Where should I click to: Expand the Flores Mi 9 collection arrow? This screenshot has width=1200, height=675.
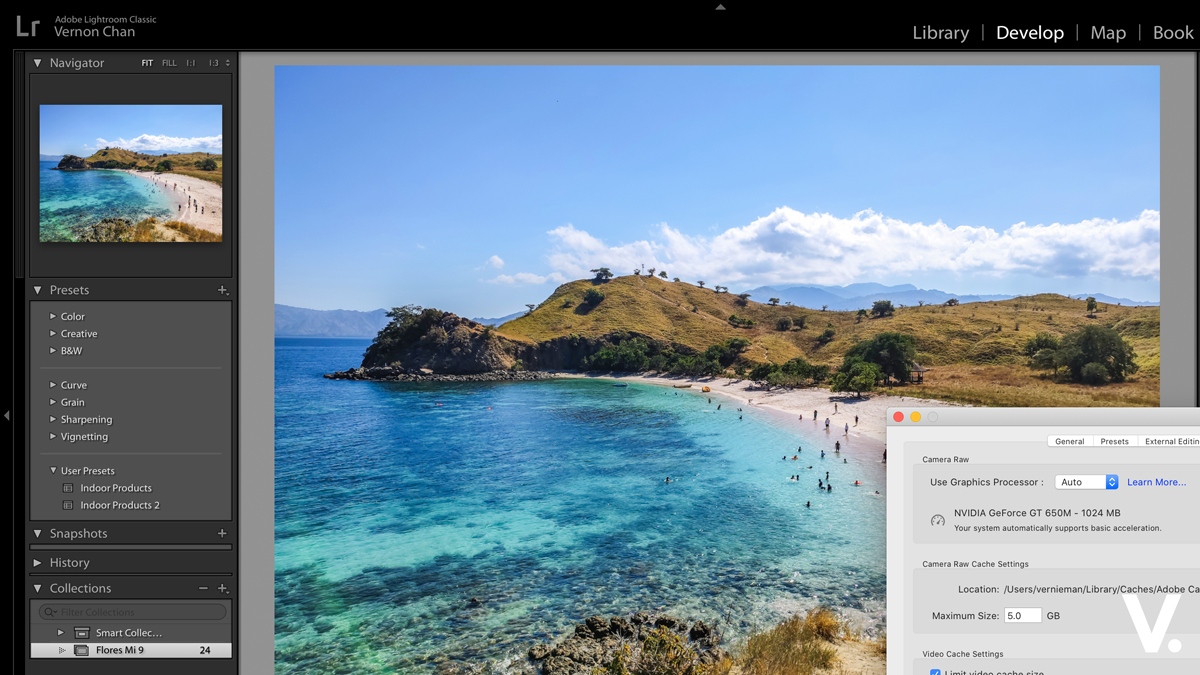[x=62, y=650]
